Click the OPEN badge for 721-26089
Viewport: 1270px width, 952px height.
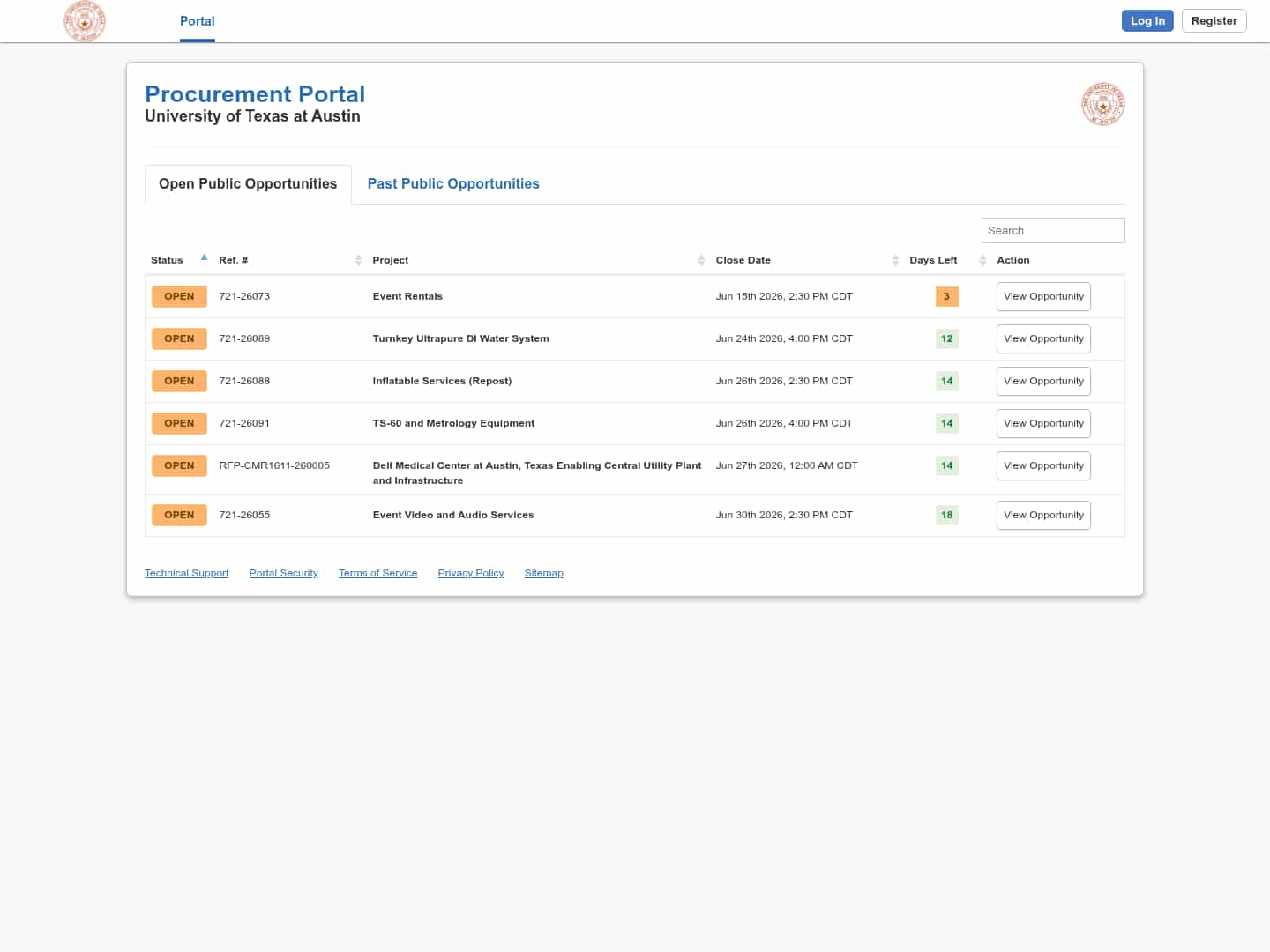point(179,339)
